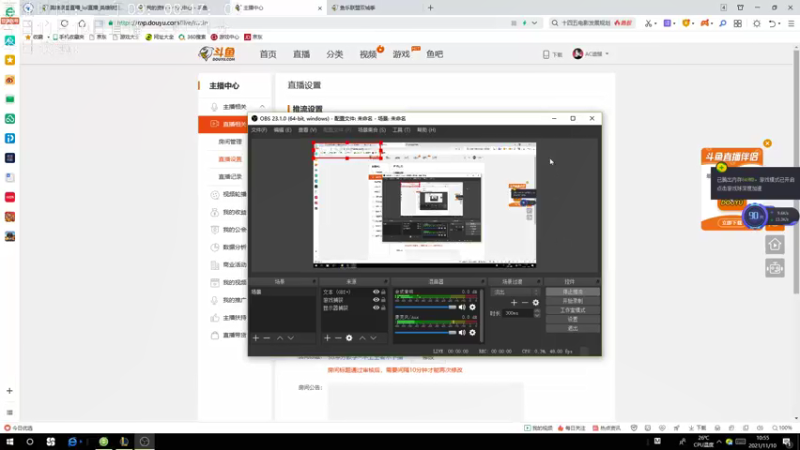Open transition properties gear icon
This screenshot has height=450, width=800.
[x=536, y=303]
